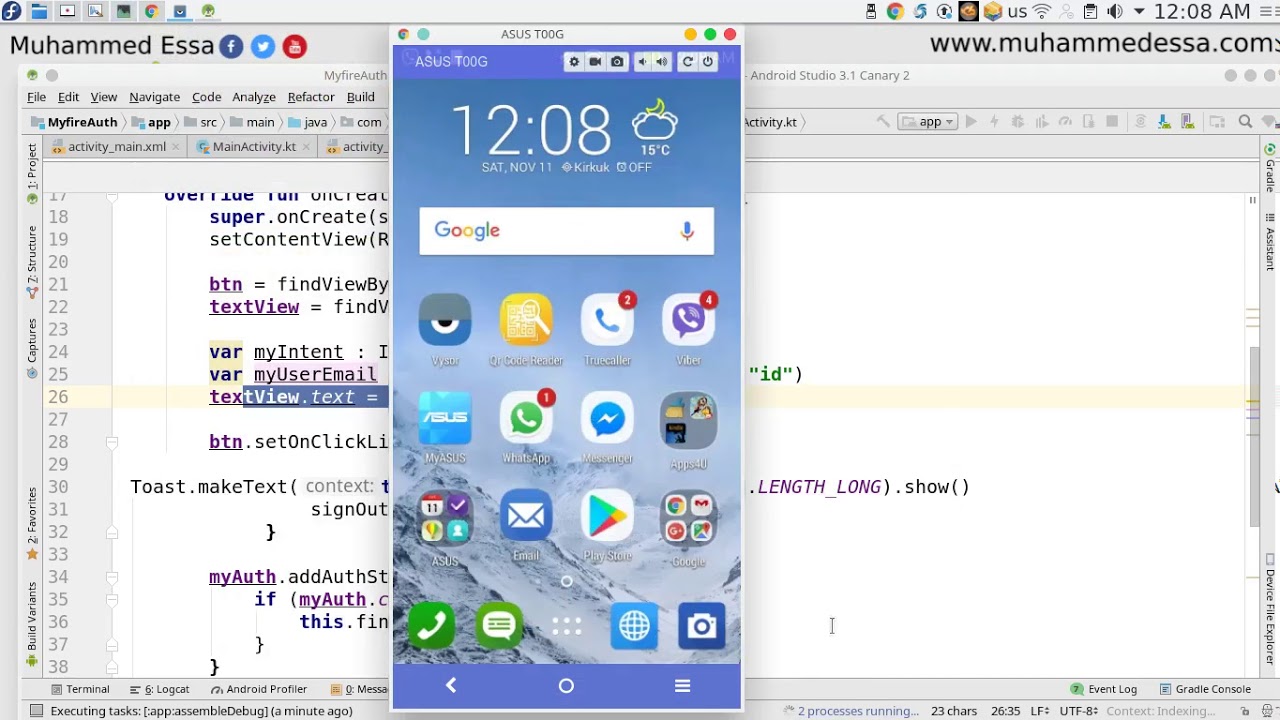1280x720 pixels.
Task: Launch the MyASUS app
Action: 445,418
